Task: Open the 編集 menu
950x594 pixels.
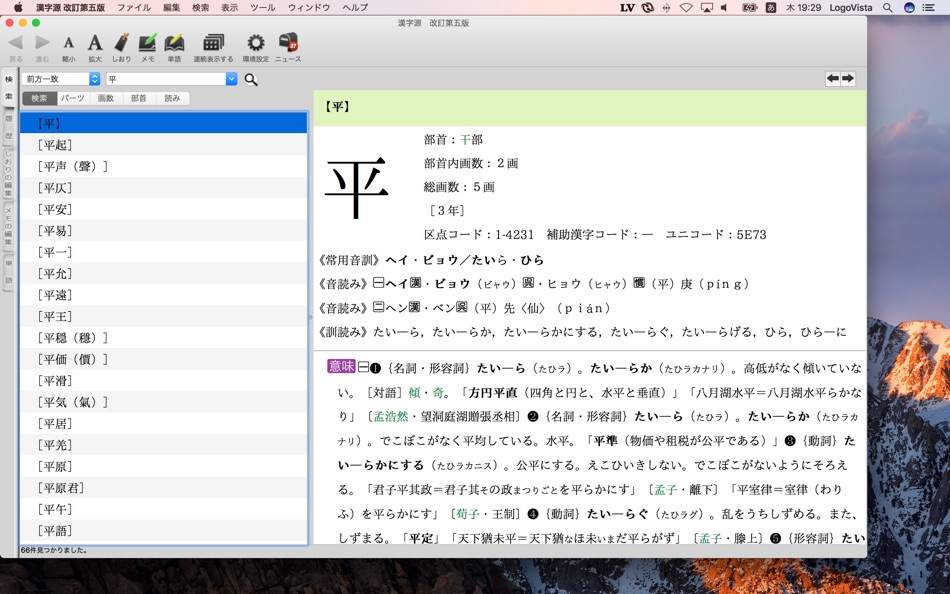Action: pyautogui.click(x=171, y=7)
